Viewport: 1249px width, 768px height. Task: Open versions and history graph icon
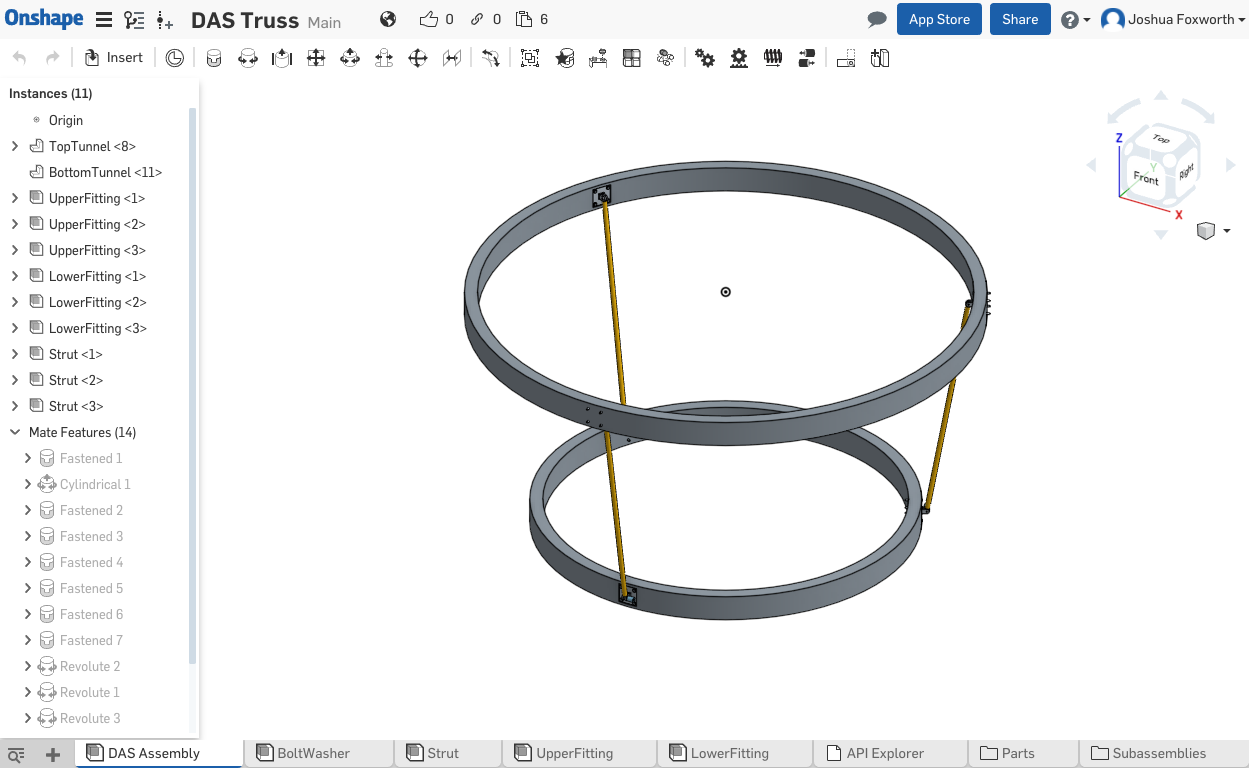click(134, 19)
